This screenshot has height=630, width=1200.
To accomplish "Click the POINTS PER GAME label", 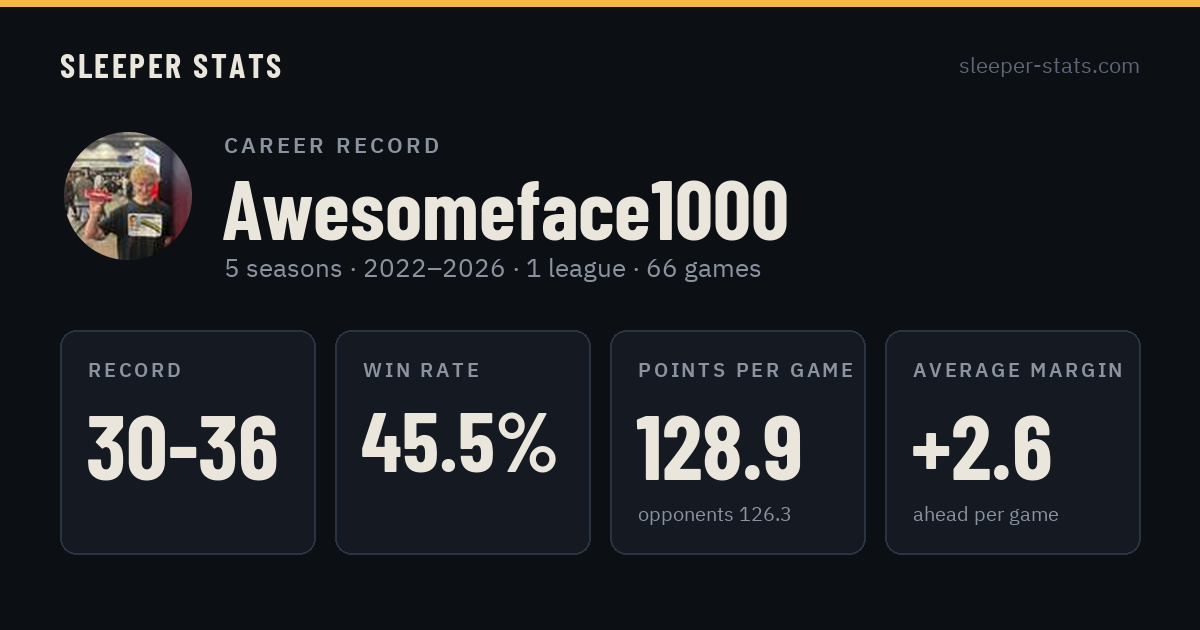I will pyautogui.click(x=746, y=371).
